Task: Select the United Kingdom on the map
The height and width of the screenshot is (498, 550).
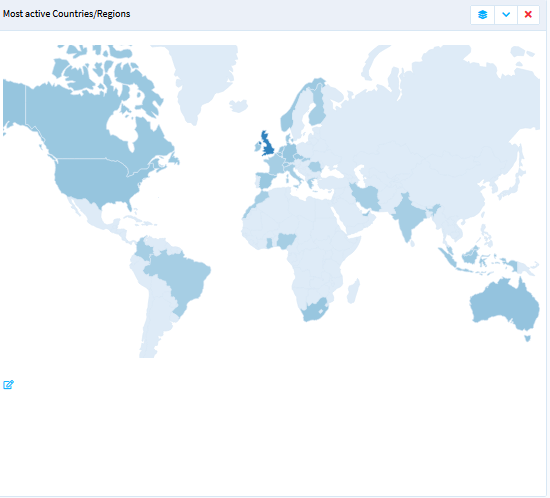Action: 268,144
